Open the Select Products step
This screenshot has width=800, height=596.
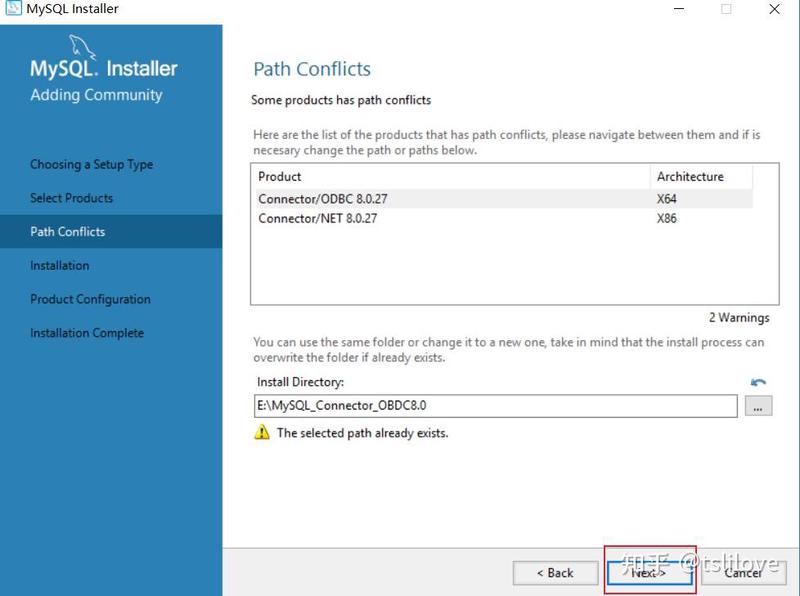(x=71, y=198)
